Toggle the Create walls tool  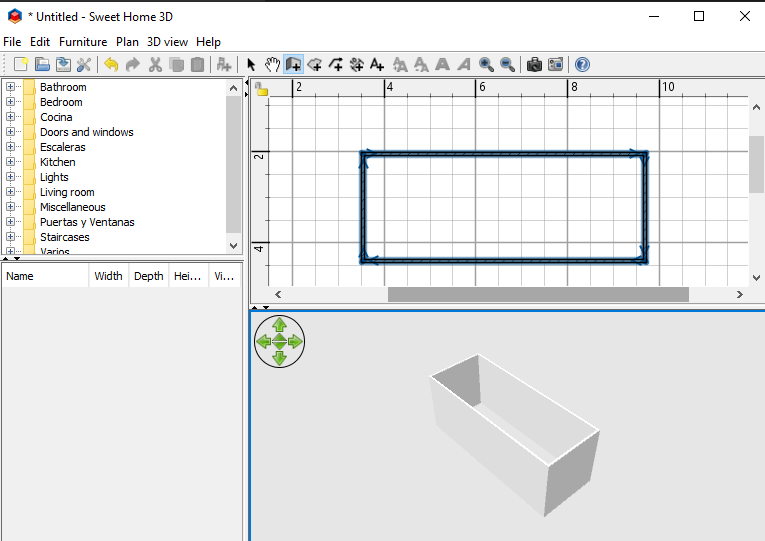pyautogui.click(x=293, y=64)
